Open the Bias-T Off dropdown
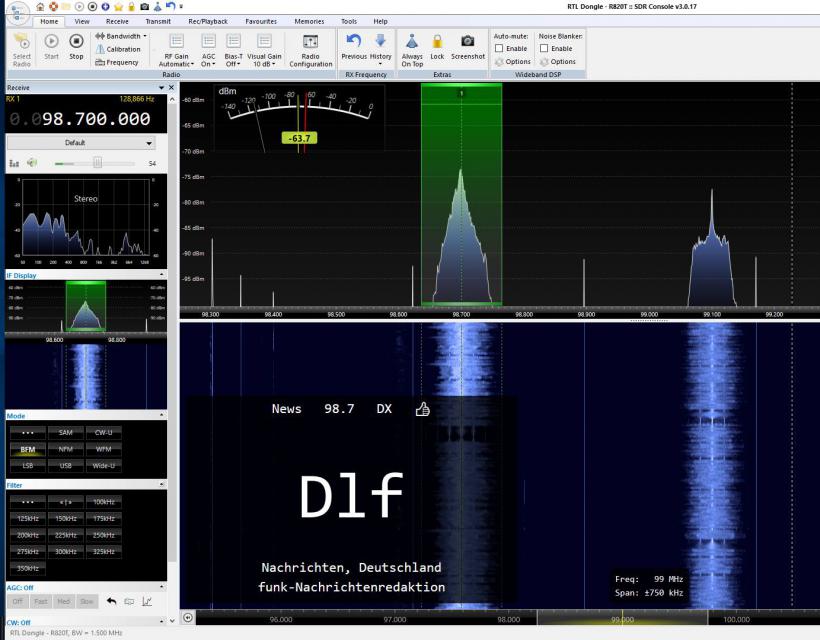820x640 pixels. 233,50
